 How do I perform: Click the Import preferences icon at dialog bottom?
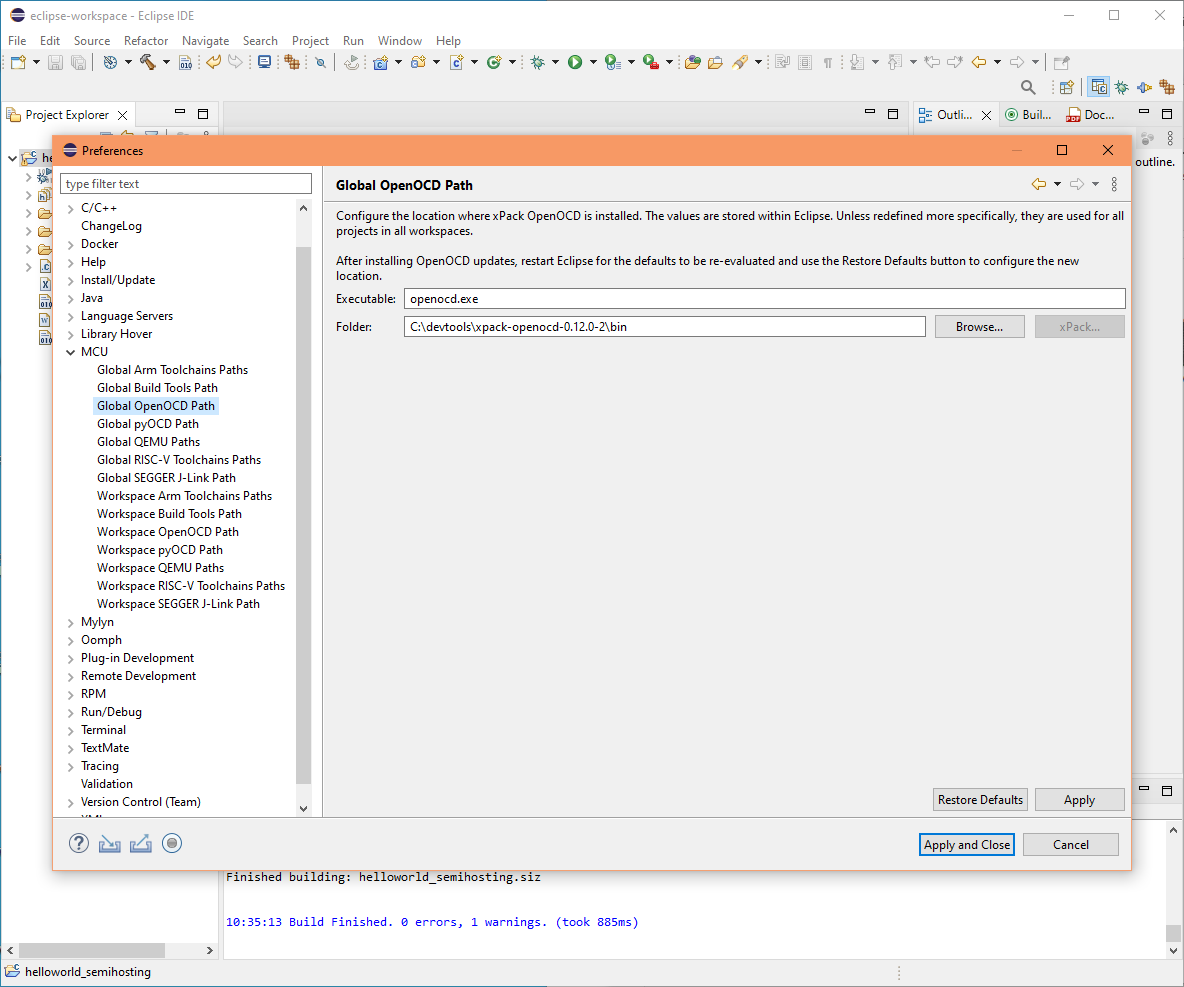click(110, 843)
